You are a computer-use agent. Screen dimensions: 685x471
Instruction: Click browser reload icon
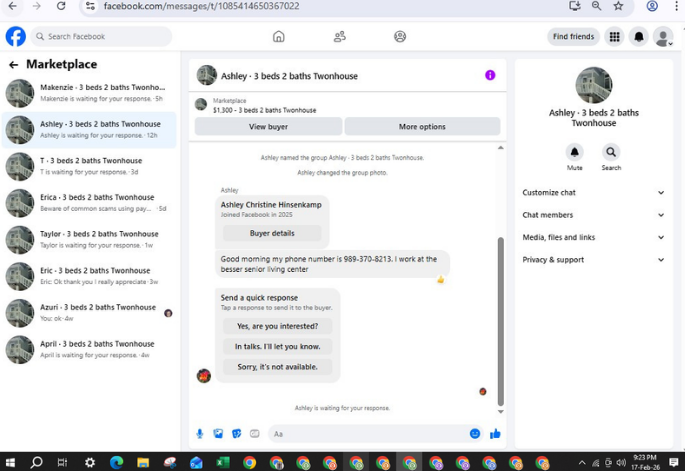point(61,6)
